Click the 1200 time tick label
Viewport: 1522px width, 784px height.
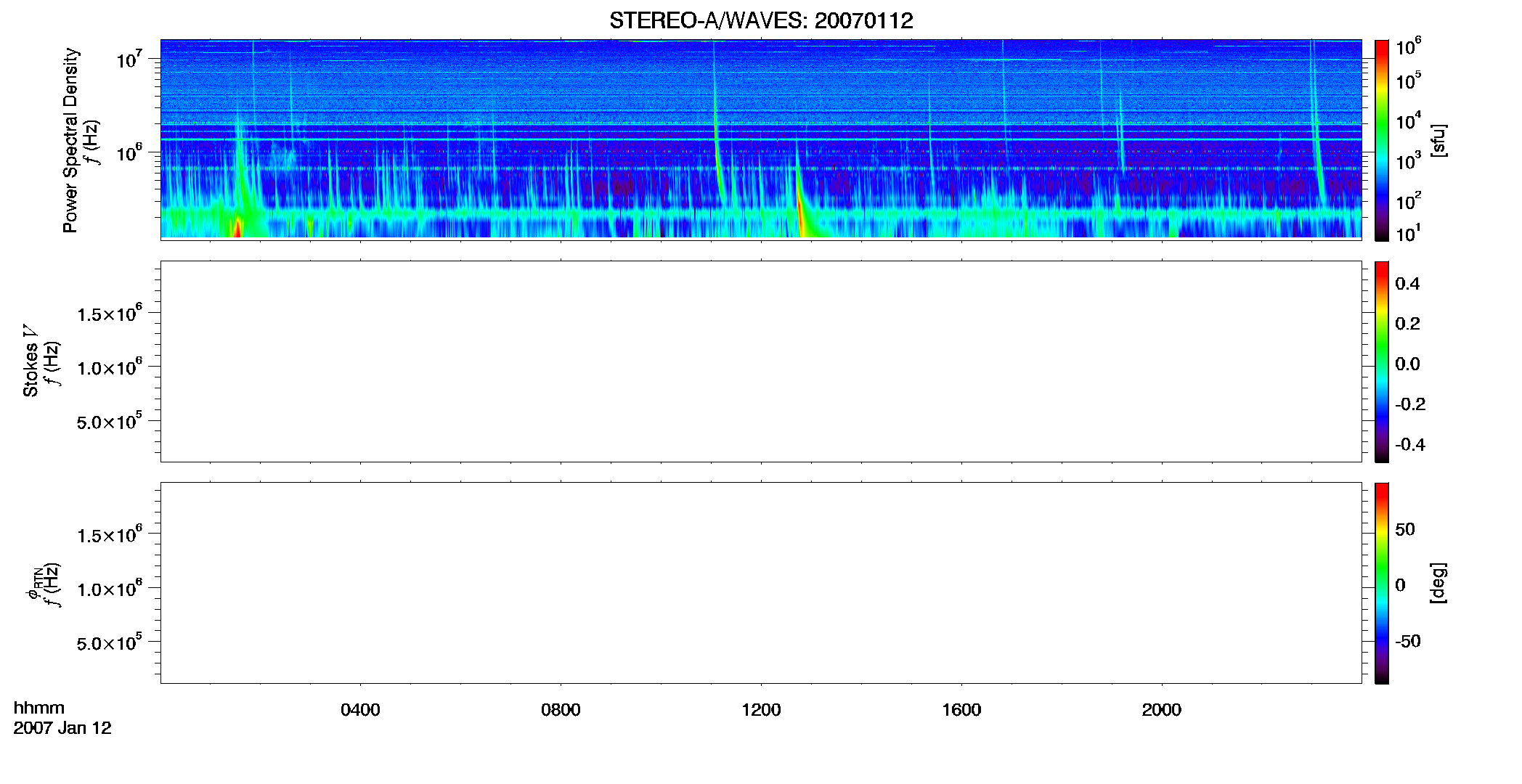(761, 710)
